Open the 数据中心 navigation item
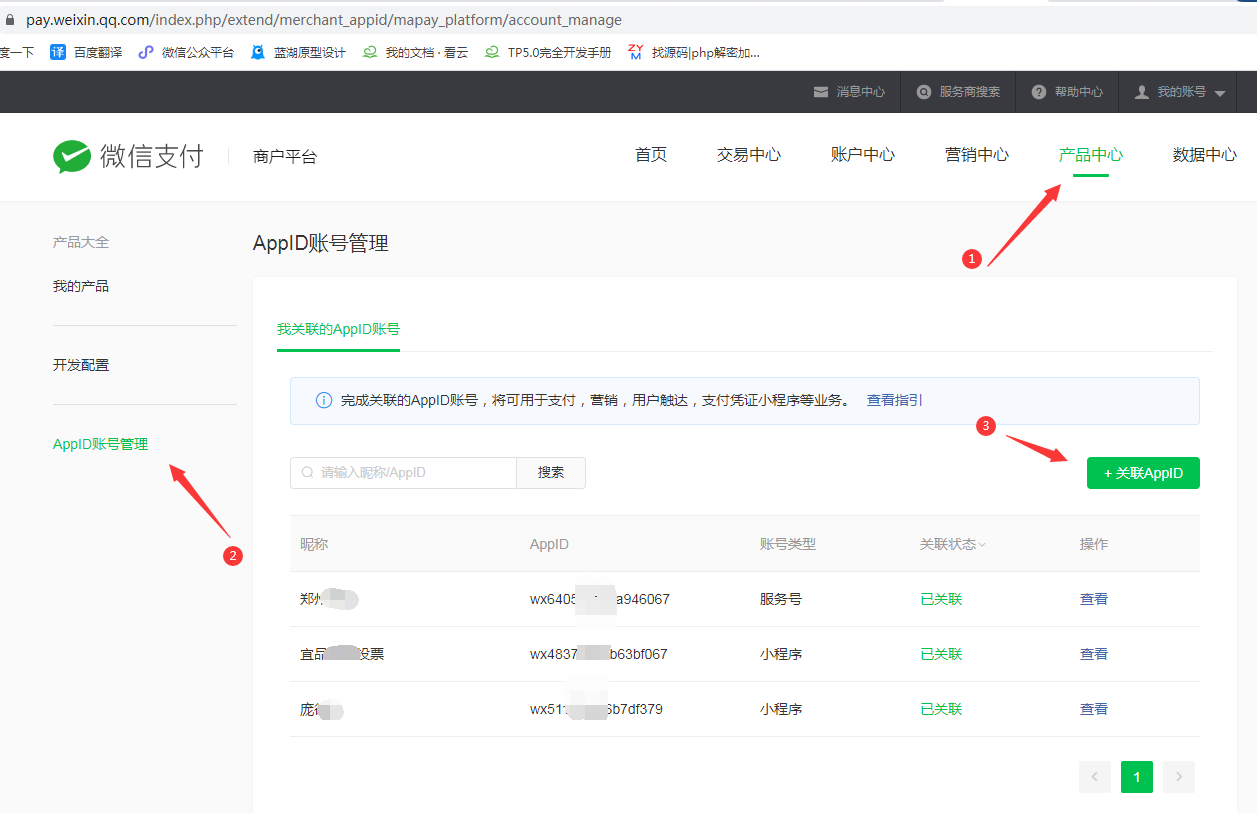The height and width of the screenshot is (813, 1257). click(1205, 155)
